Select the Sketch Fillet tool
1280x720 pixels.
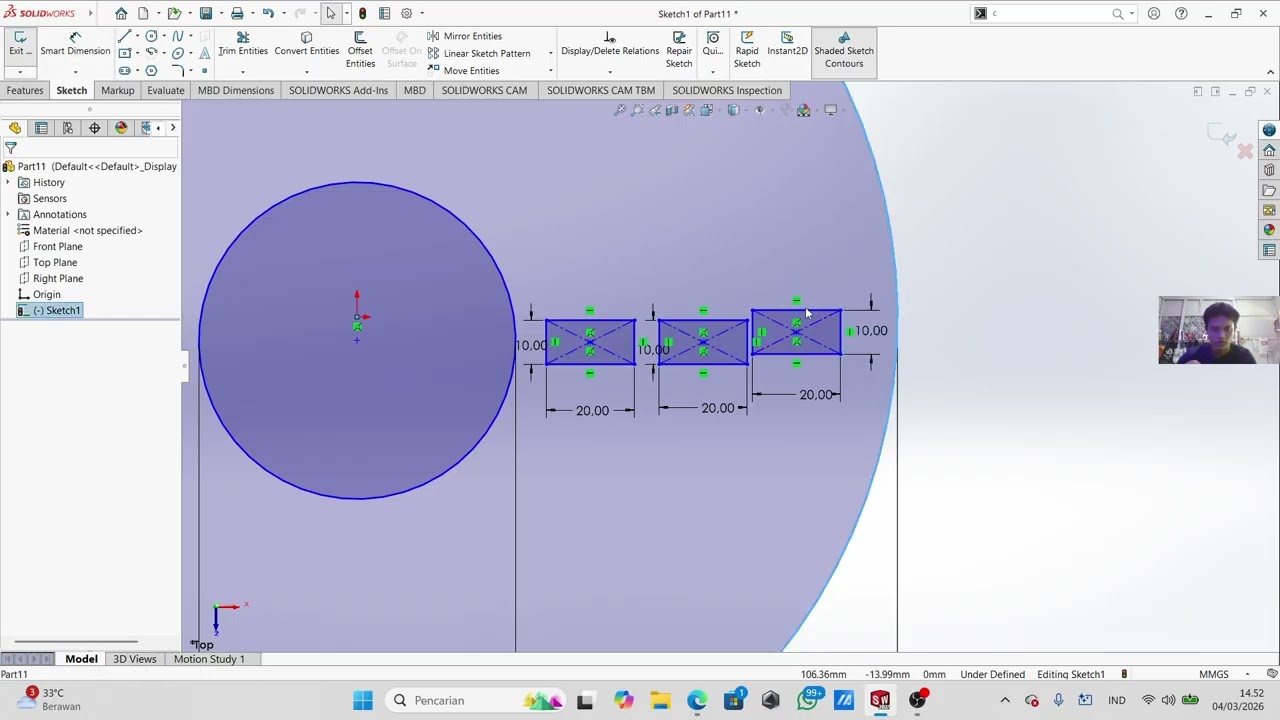[x=178, y=70]
